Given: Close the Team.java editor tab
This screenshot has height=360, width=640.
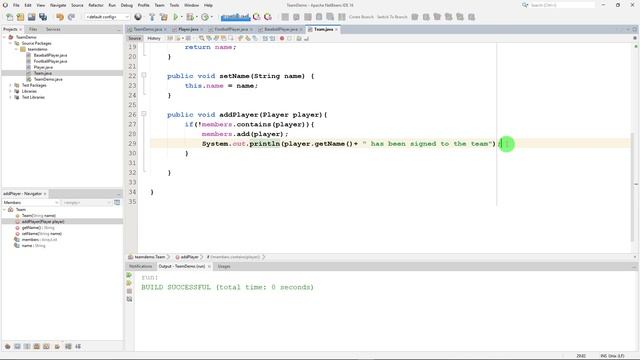Looking at the screenshot, I should tap(336, 29).
